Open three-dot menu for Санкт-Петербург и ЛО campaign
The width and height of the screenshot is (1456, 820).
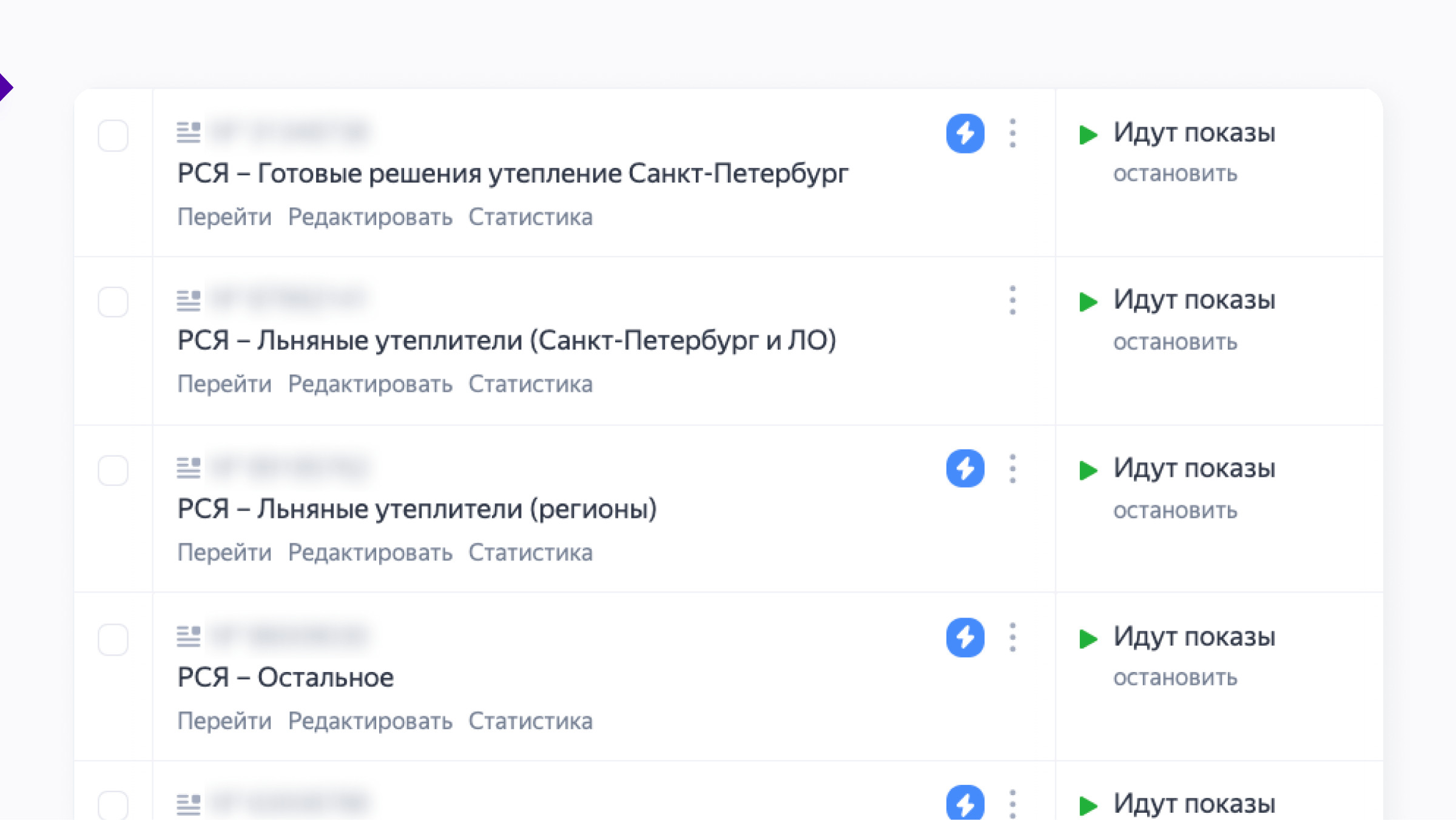coord(1013,300)
